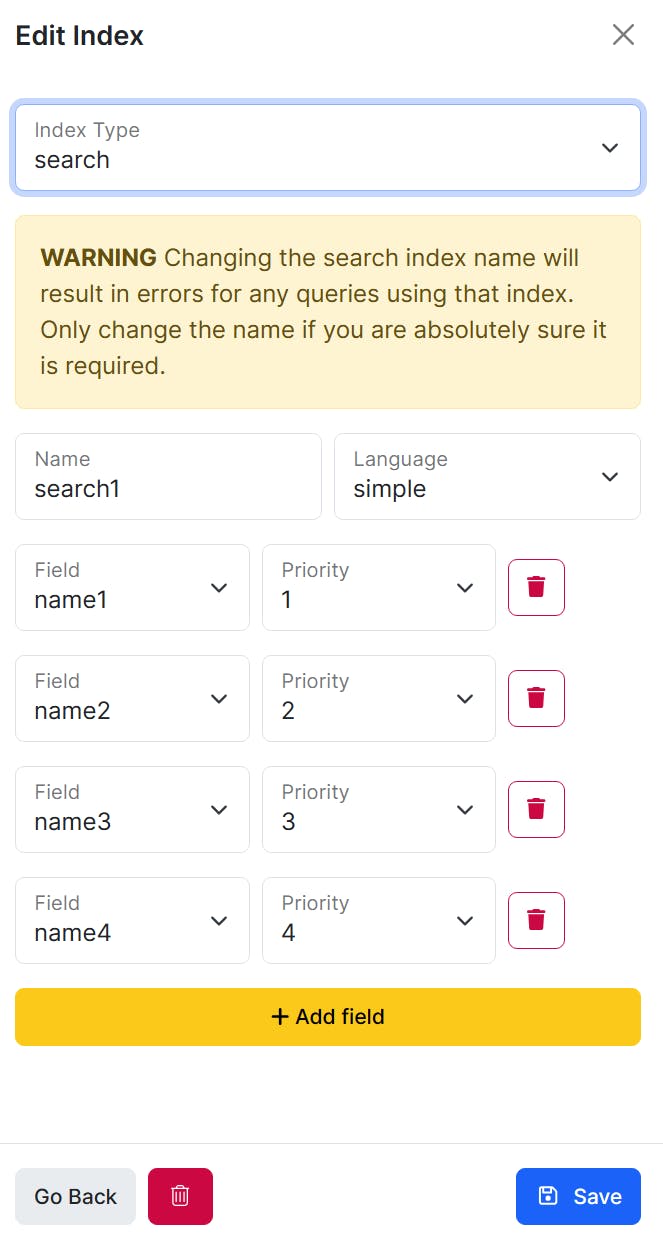Click the plus icon on Add field
This screenshot has width=663, height=1244.
(x=280, y=1017)
